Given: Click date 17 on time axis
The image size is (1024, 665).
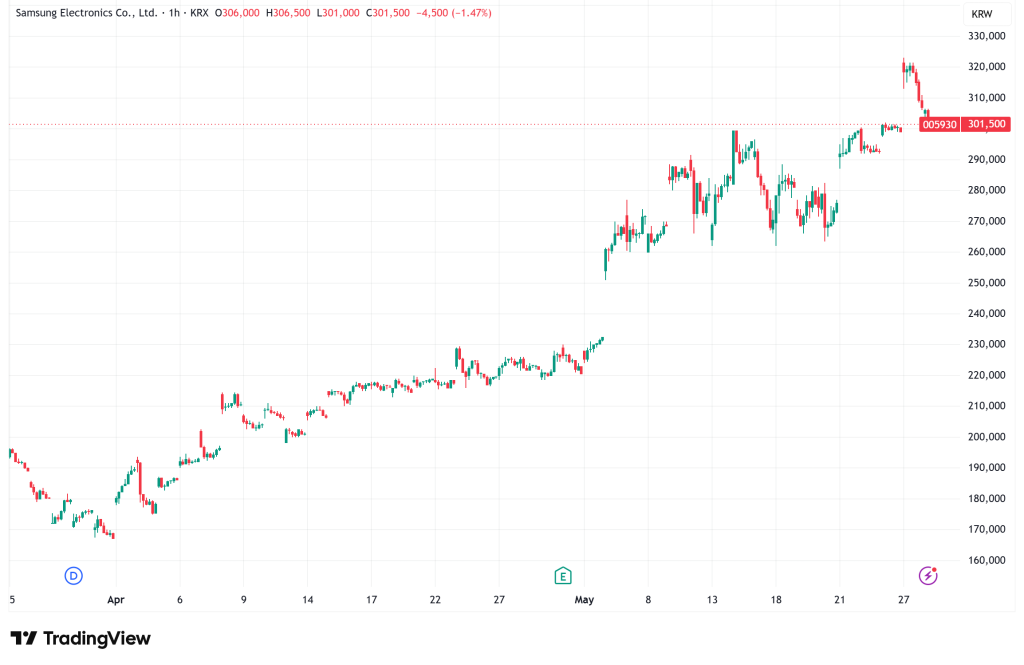Looking at the screenshot, I should click(371, 600).
